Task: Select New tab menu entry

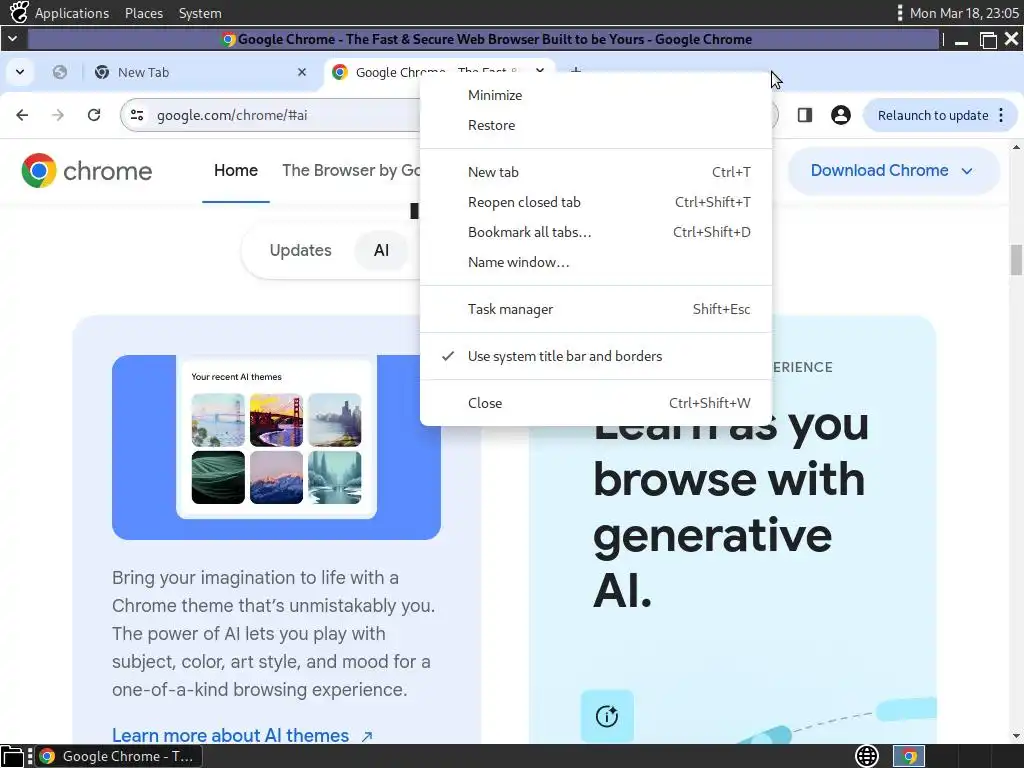Action: 596,172
